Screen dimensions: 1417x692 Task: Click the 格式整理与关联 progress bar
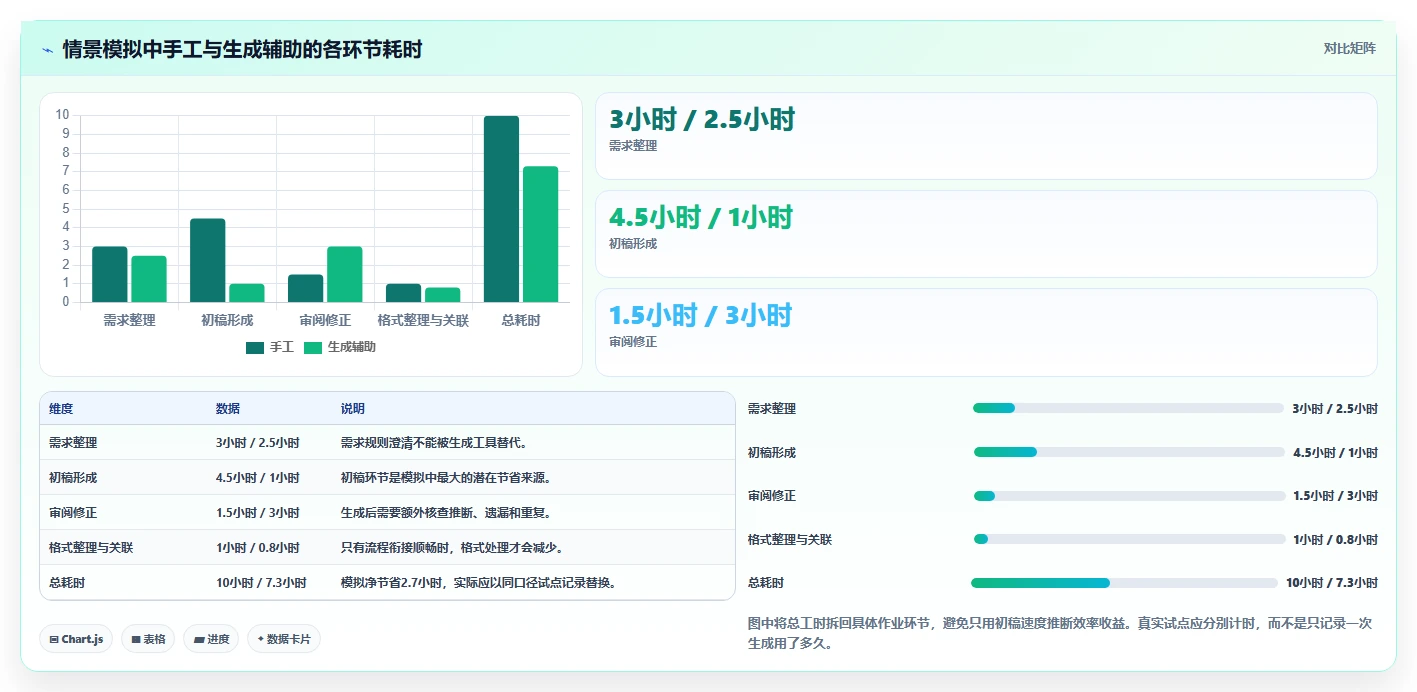pyautogui.click(x=1128, y=539)
